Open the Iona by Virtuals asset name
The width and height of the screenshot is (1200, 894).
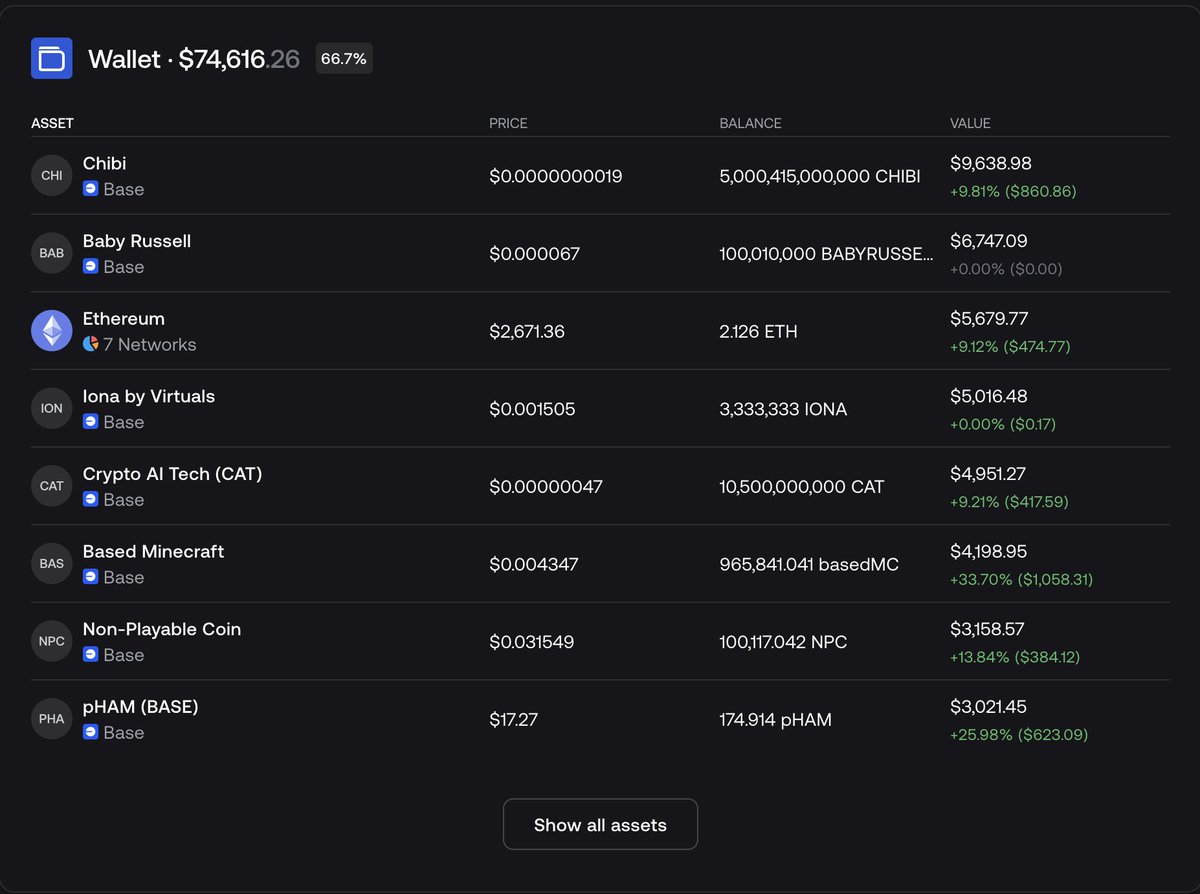click(x=149, y=396)
